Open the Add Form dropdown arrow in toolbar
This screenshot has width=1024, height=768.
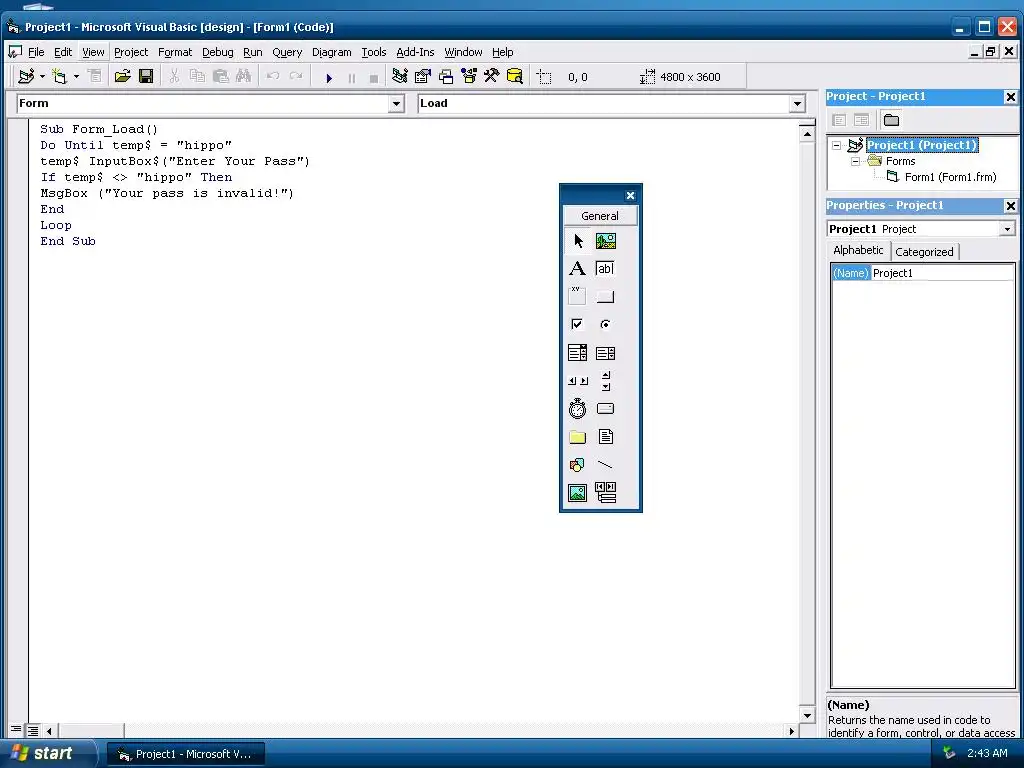point(76,76)
